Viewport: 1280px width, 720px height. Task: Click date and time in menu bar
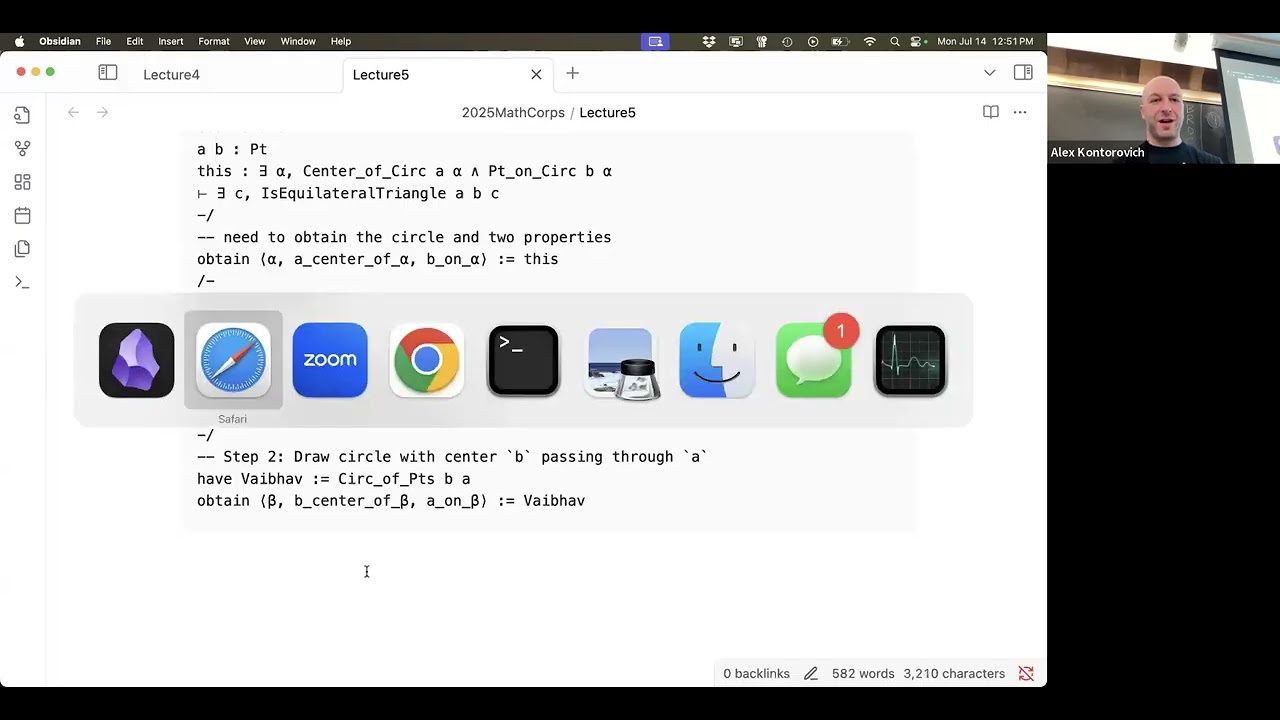985,41
